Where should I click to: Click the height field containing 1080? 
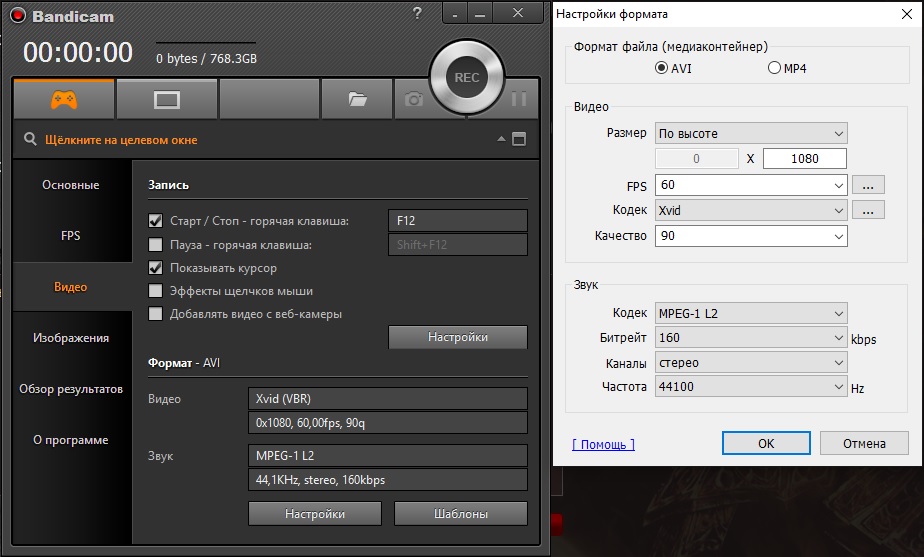coord(805,159)
